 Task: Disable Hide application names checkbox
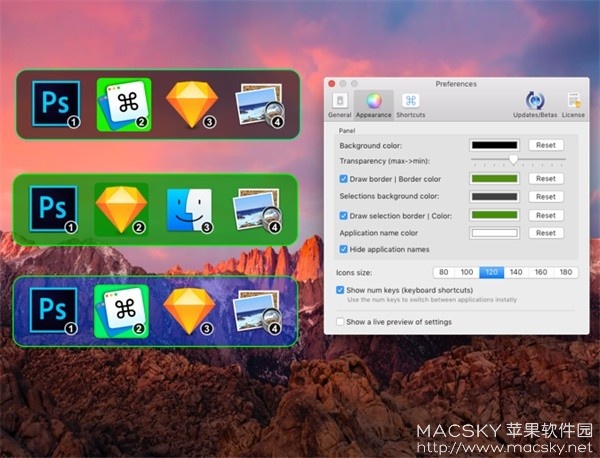tap(343, 249)
